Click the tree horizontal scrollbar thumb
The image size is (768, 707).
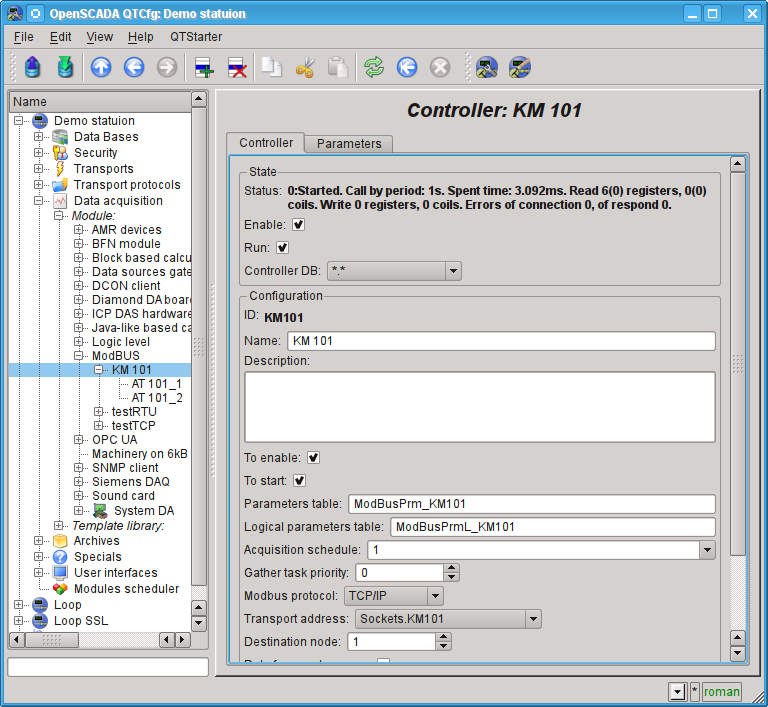(x=52, y=639)
